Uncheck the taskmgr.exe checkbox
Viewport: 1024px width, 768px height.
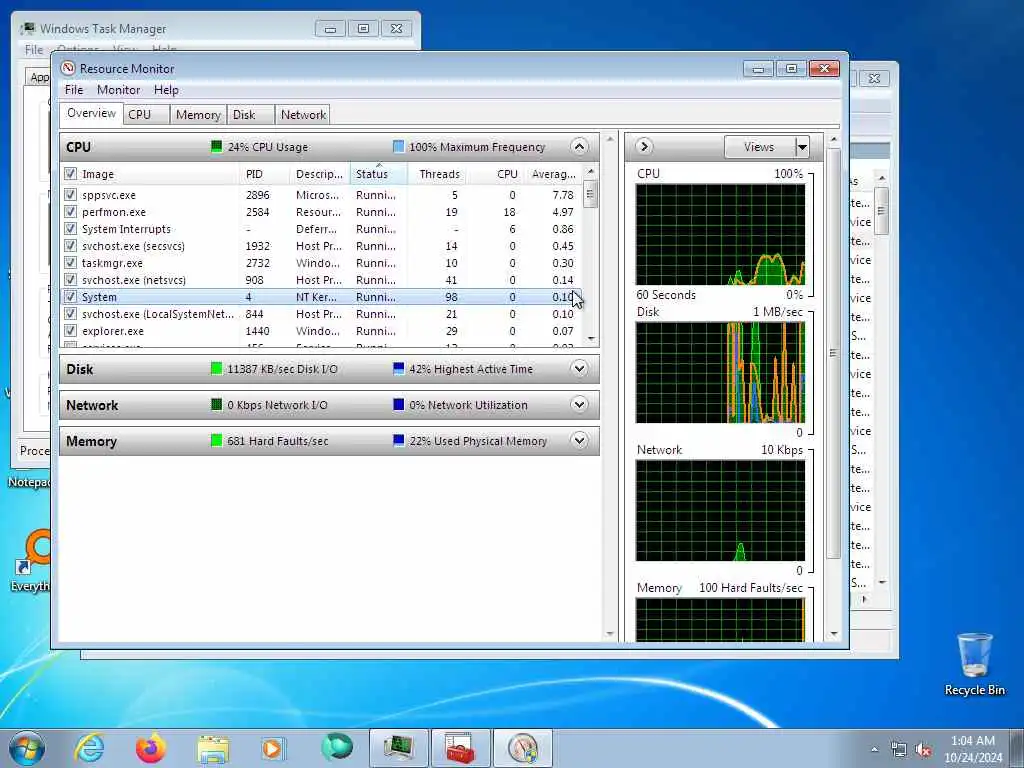[x=70, y=263]
